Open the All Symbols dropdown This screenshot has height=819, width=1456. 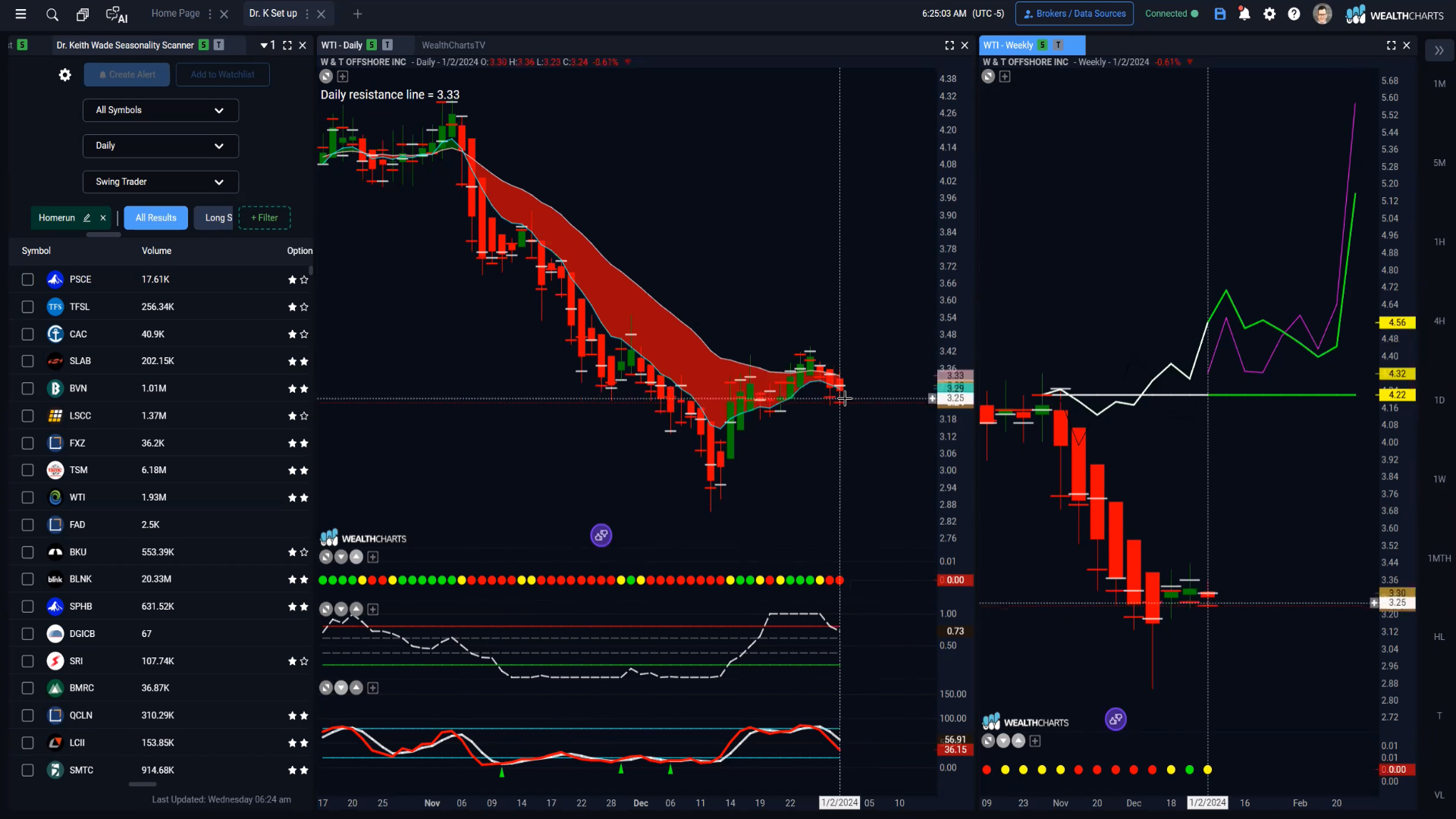click(161, 110)
